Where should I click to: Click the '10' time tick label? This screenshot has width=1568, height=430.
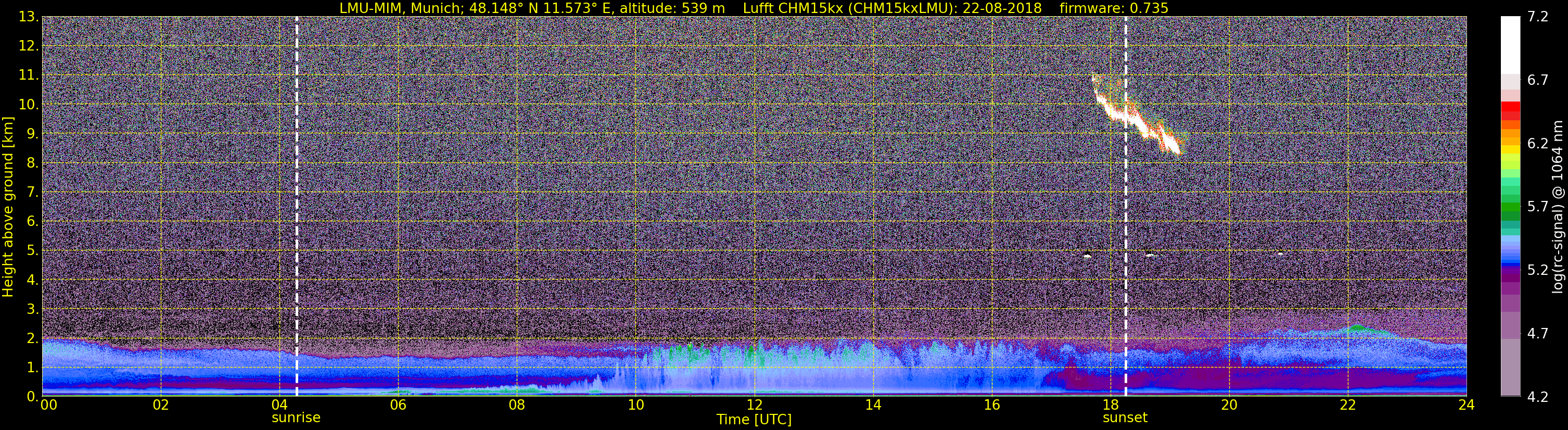635,405
